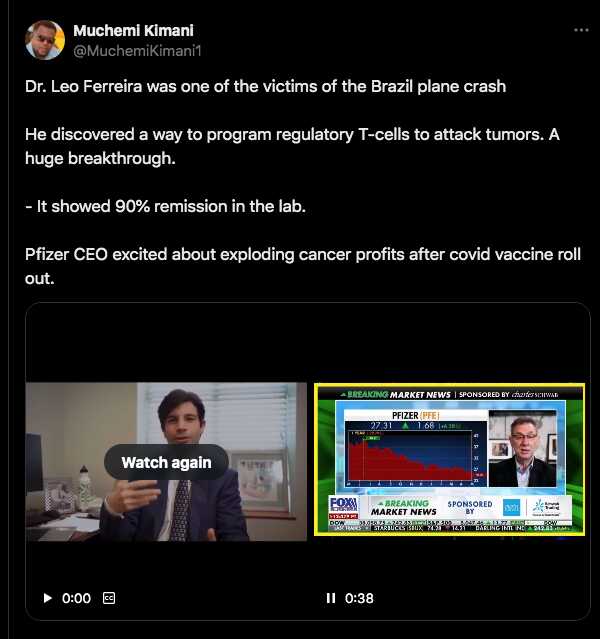The image size is (600, 639).
Task: Click the Muchemi Kimani display name
Action: (133, 31)
